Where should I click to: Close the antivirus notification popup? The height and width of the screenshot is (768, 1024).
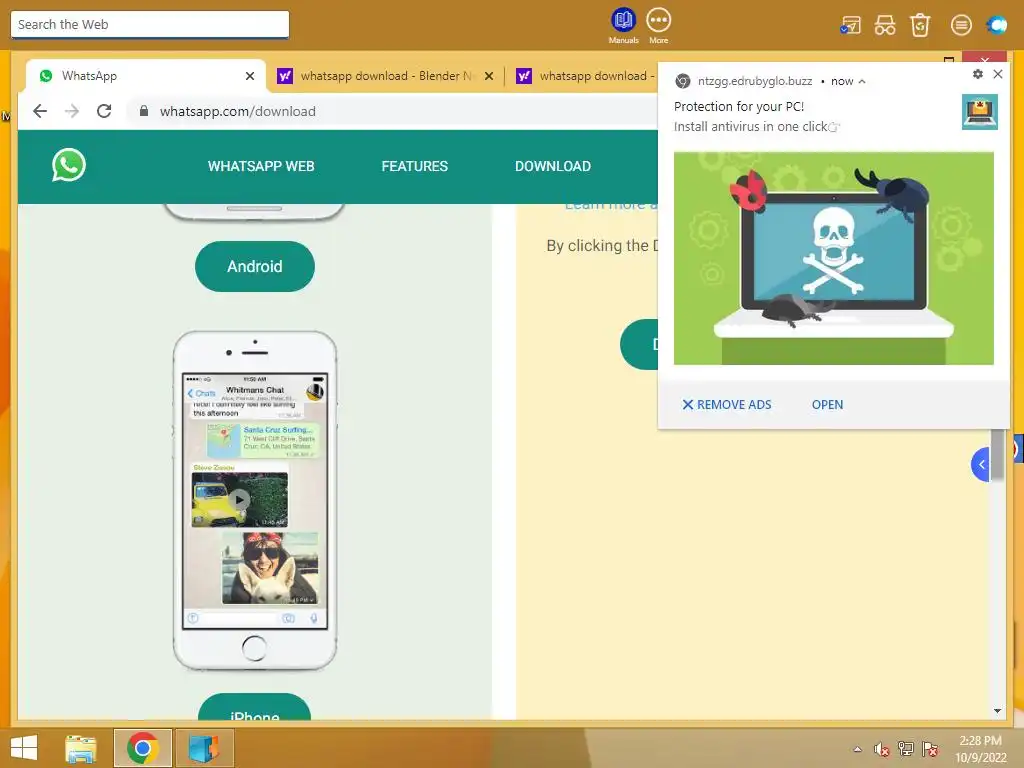tap(998, 74)
